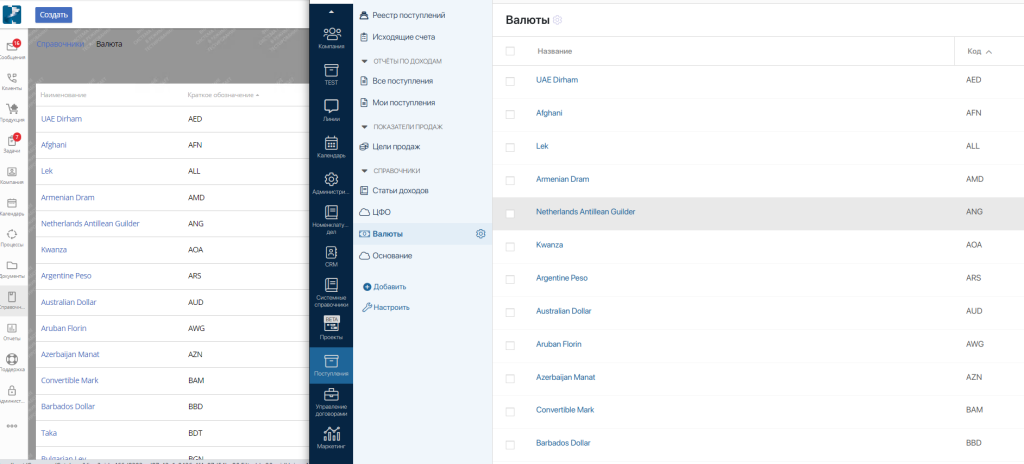Open Отчеты icon in left window sidebar
The width and height of the screenshot is (1024, 464).
pyautogui.click(x=12, y=328)
